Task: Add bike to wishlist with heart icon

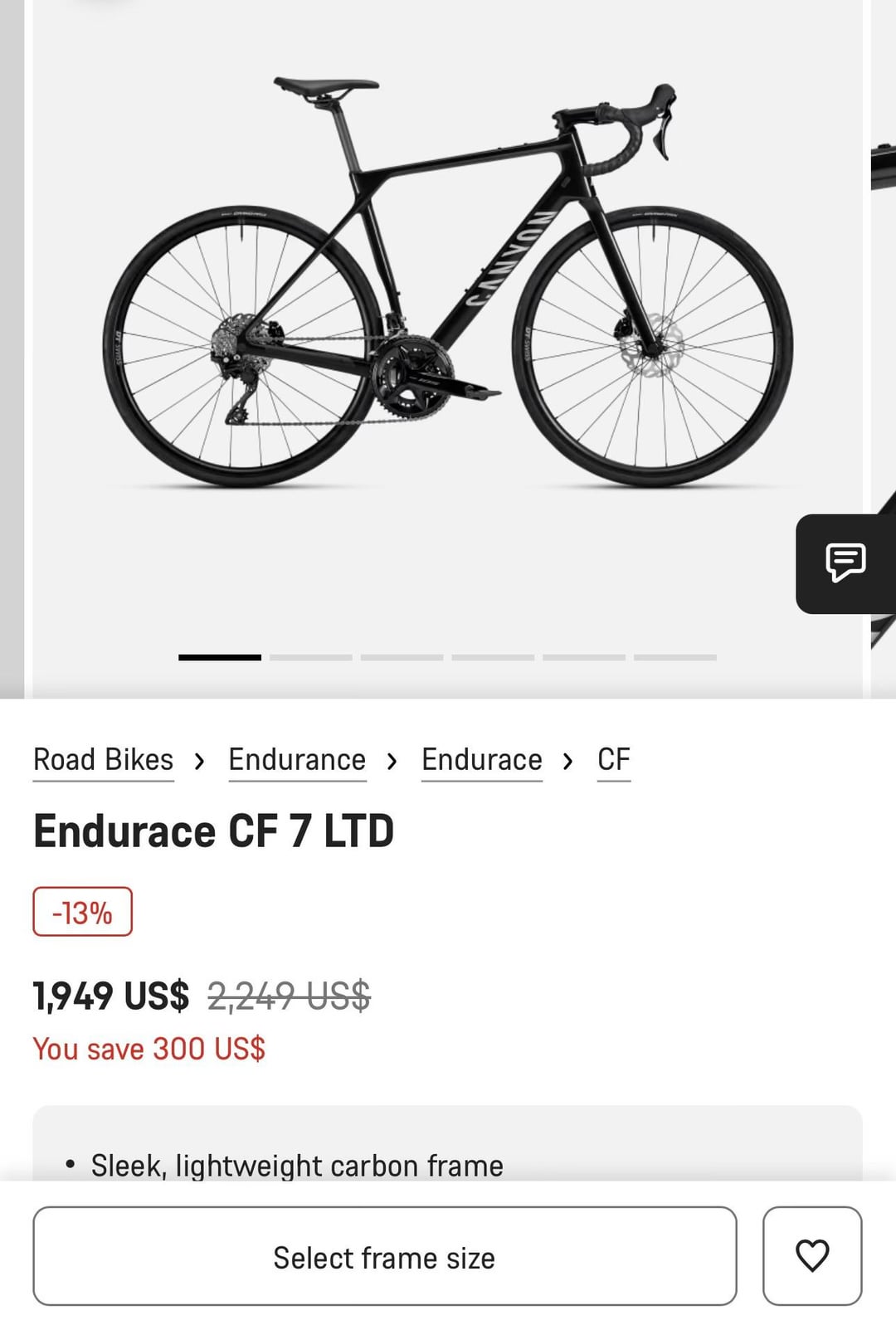Action: coord(811,1255)
